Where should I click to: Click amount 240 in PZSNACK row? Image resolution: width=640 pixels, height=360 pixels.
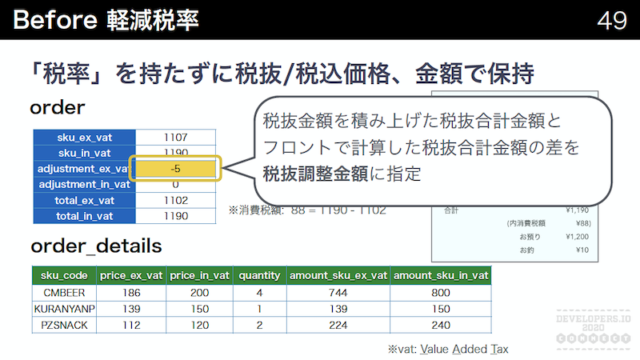tap(441, 325)
